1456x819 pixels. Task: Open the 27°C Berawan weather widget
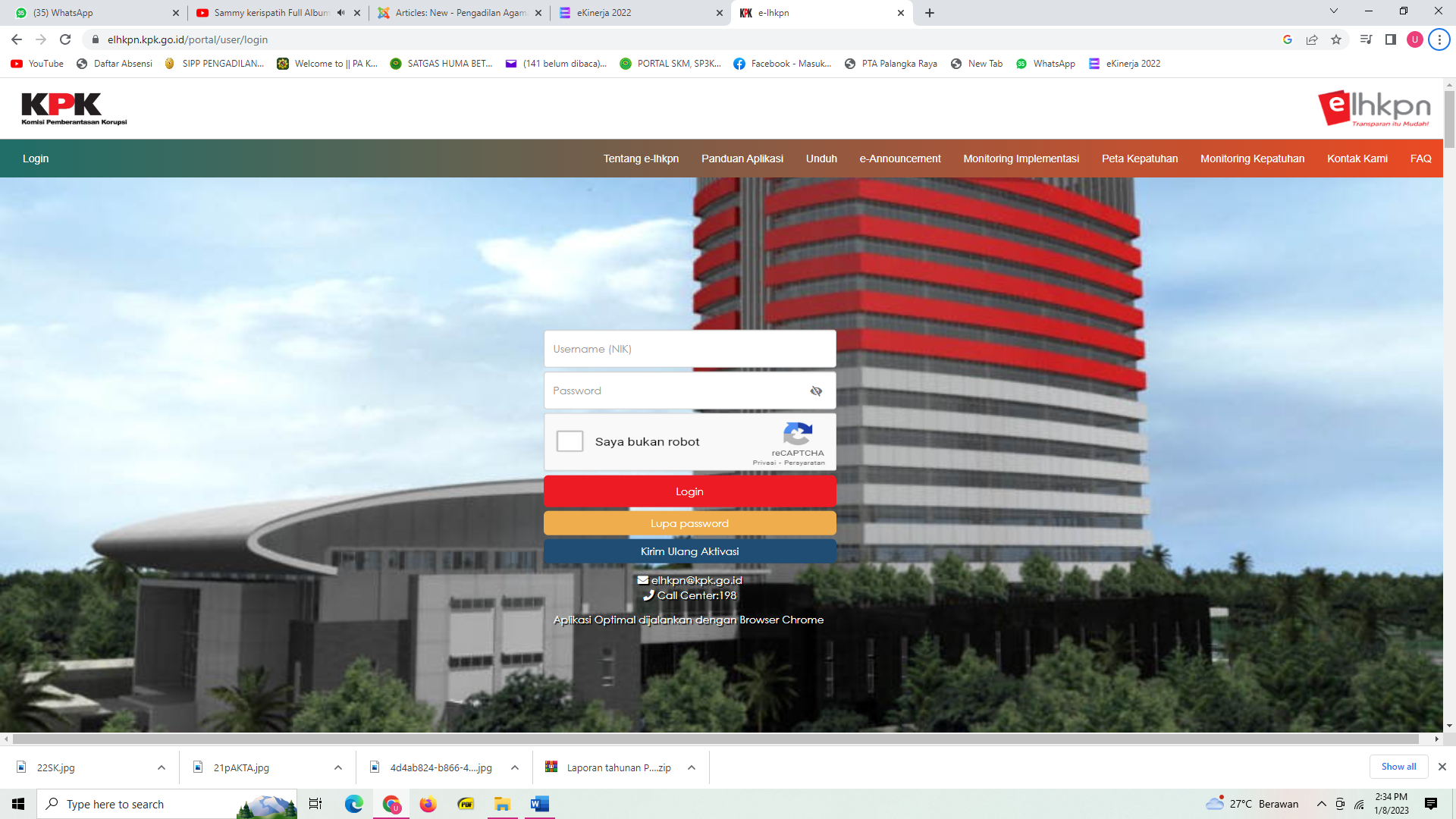click(x=1253, y=804)
